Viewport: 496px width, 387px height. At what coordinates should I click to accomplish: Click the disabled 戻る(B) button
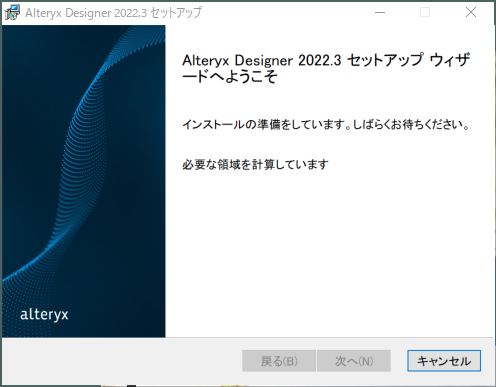[279, 361]
